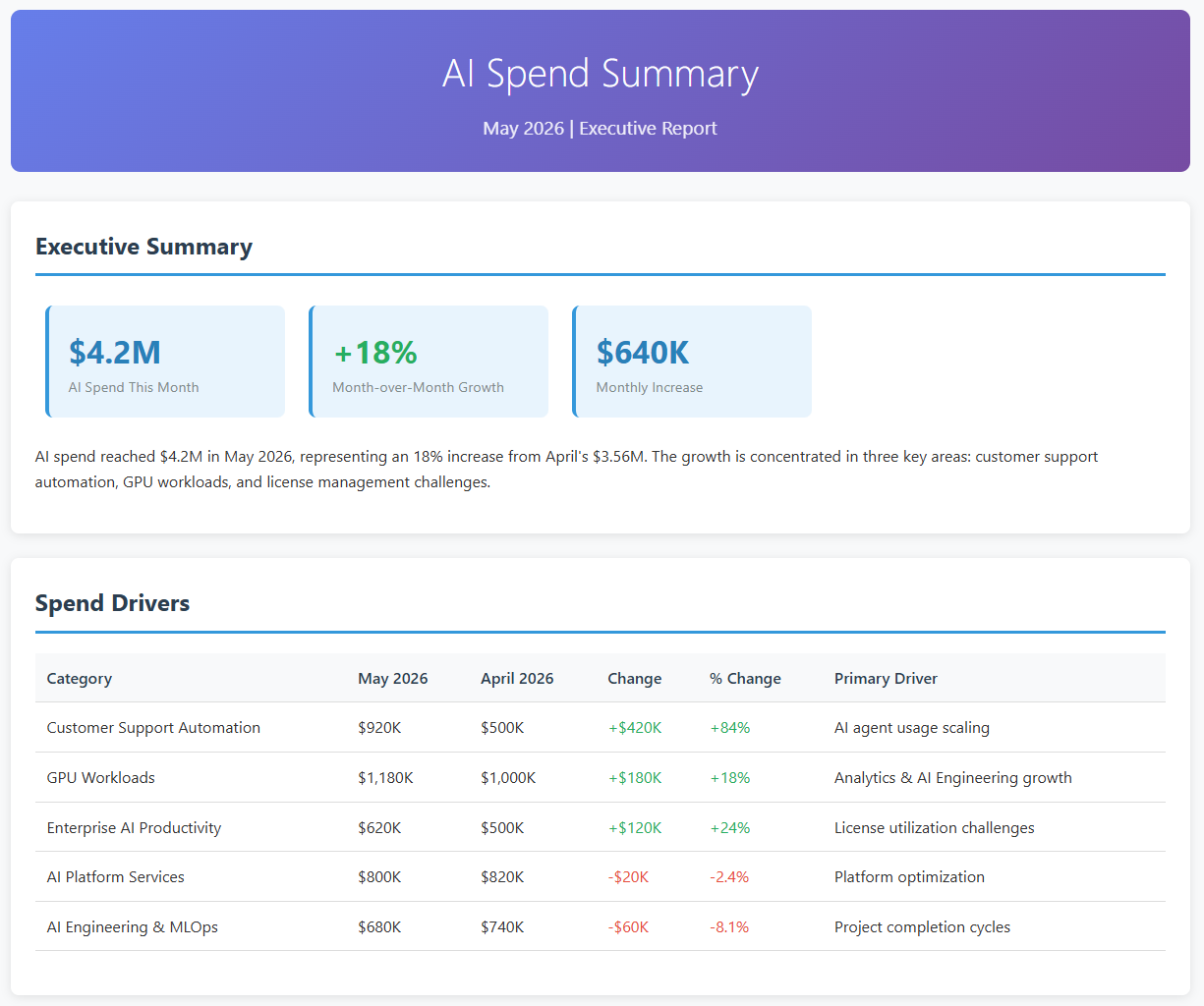
Task: Click the $820K April value
Action: pyautogui.click(x=502, y=877)
